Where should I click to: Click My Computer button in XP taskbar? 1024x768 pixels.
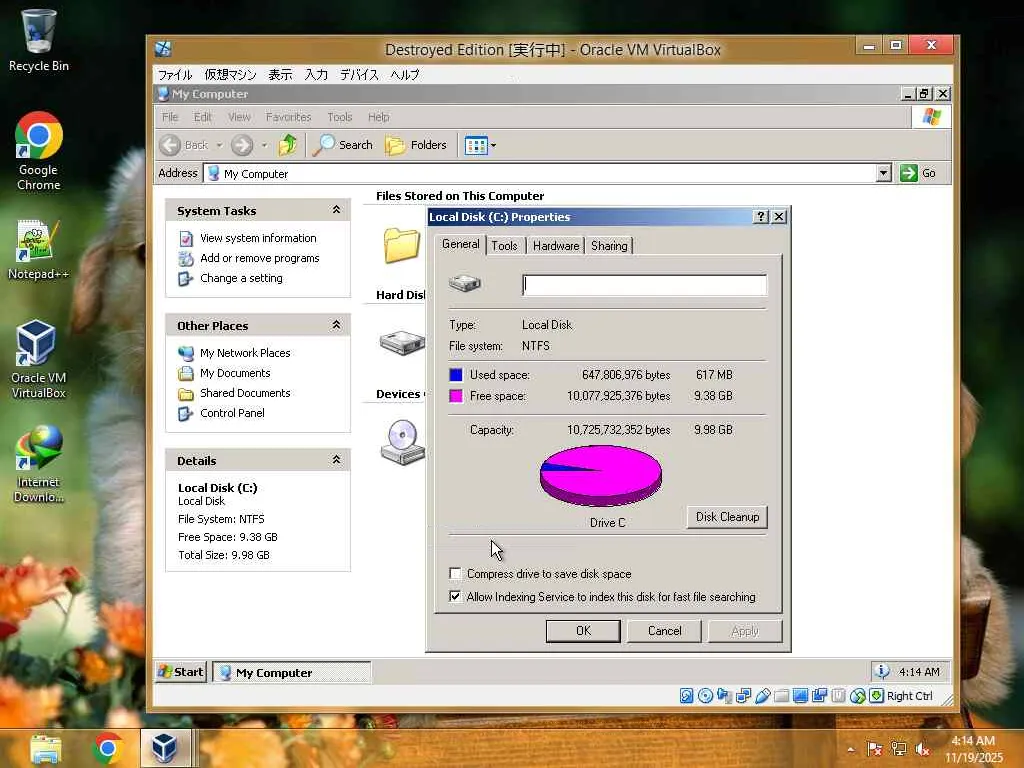[x=292, y=672]
